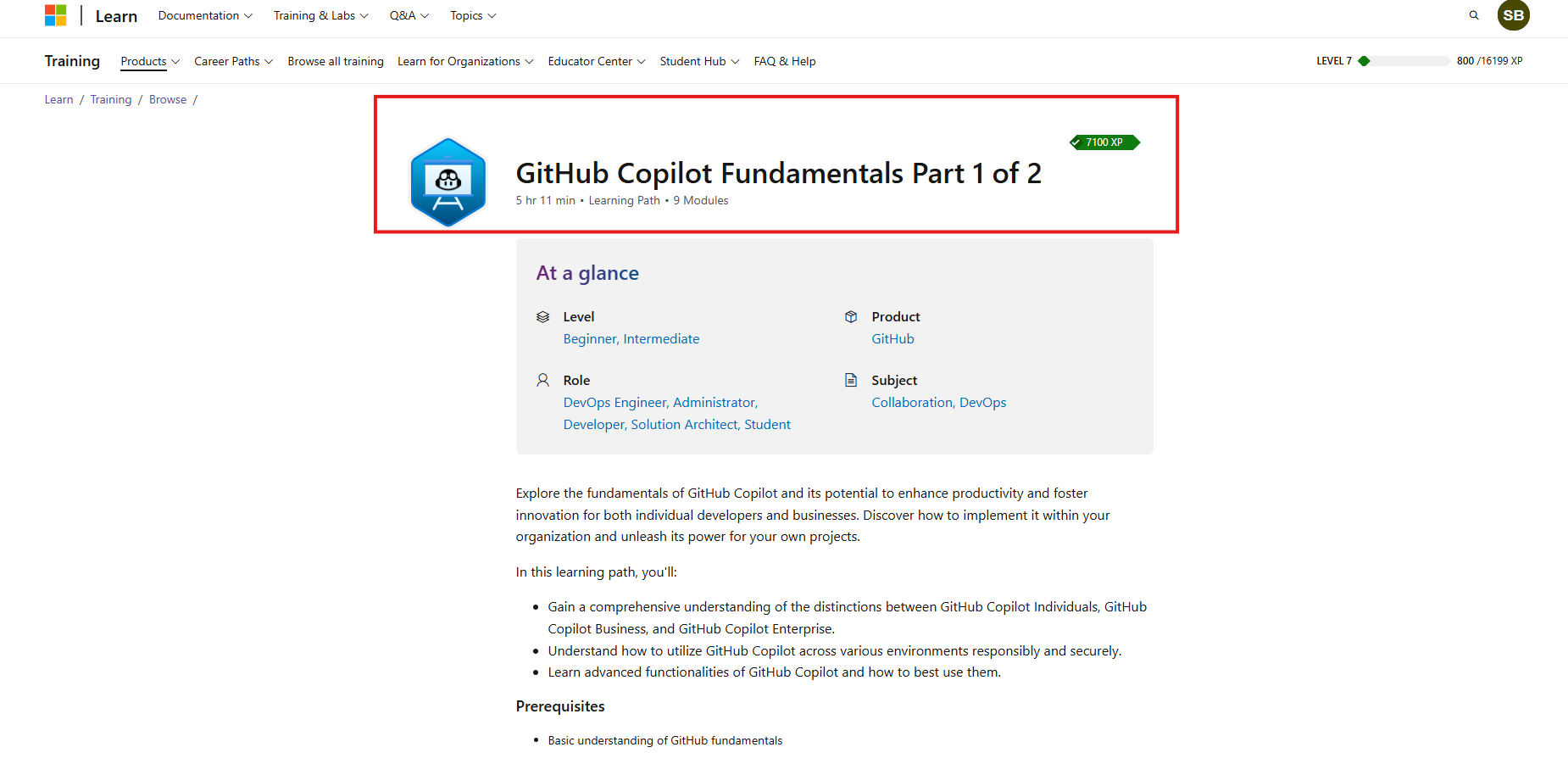Open the Learn for Organizations dropdown
Viewport: 1568px width, 764px height.
point(464,61)
